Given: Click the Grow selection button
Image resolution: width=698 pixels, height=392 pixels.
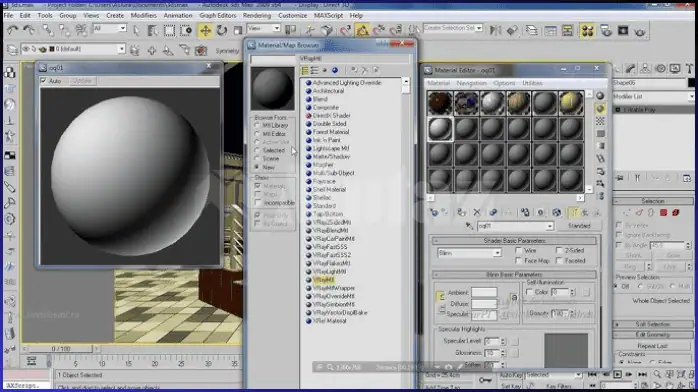Looking at the screenshot, I should (x=673, y=255).
